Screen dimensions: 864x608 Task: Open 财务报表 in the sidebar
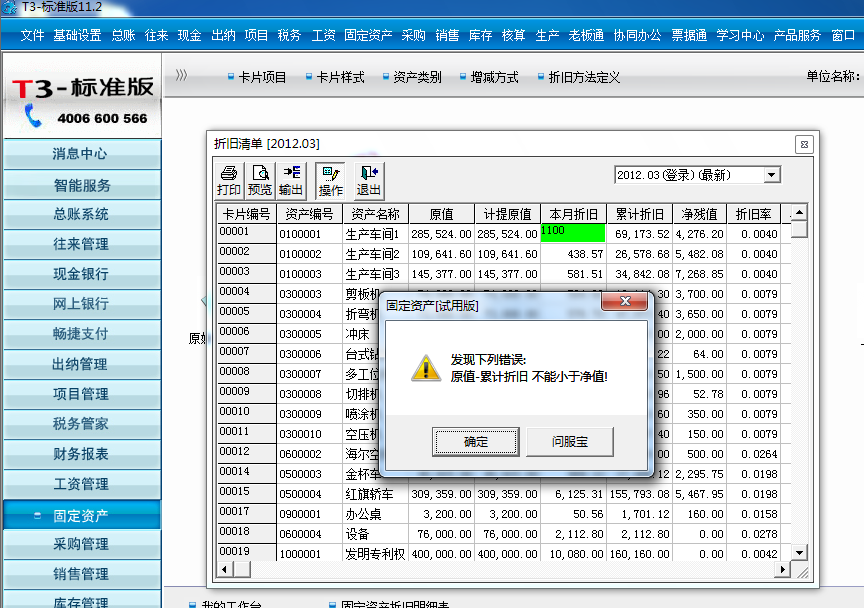coord(82,454)
